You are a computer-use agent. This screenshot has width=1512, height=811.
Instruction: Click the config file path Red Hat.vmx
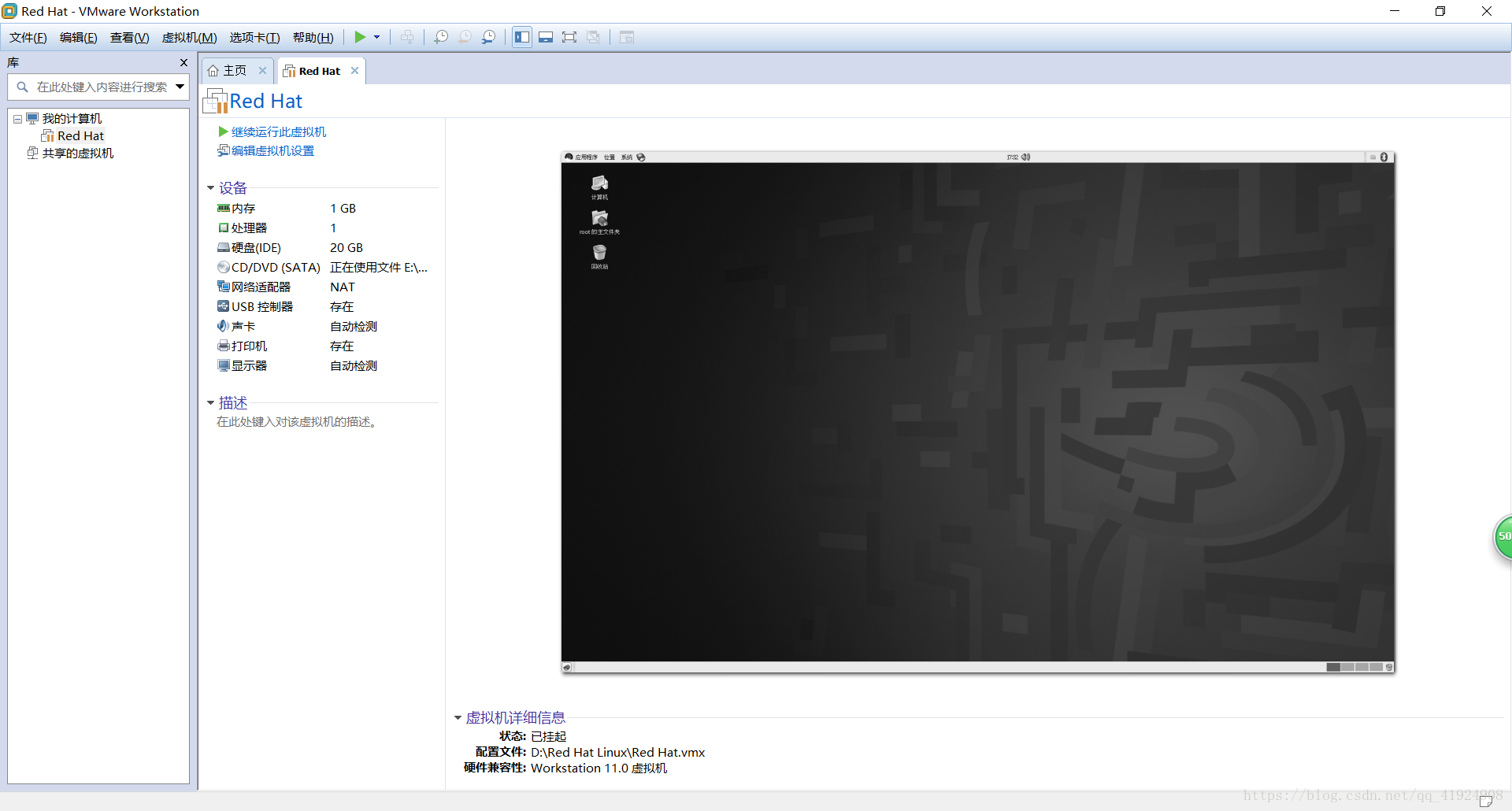(617, 753)
